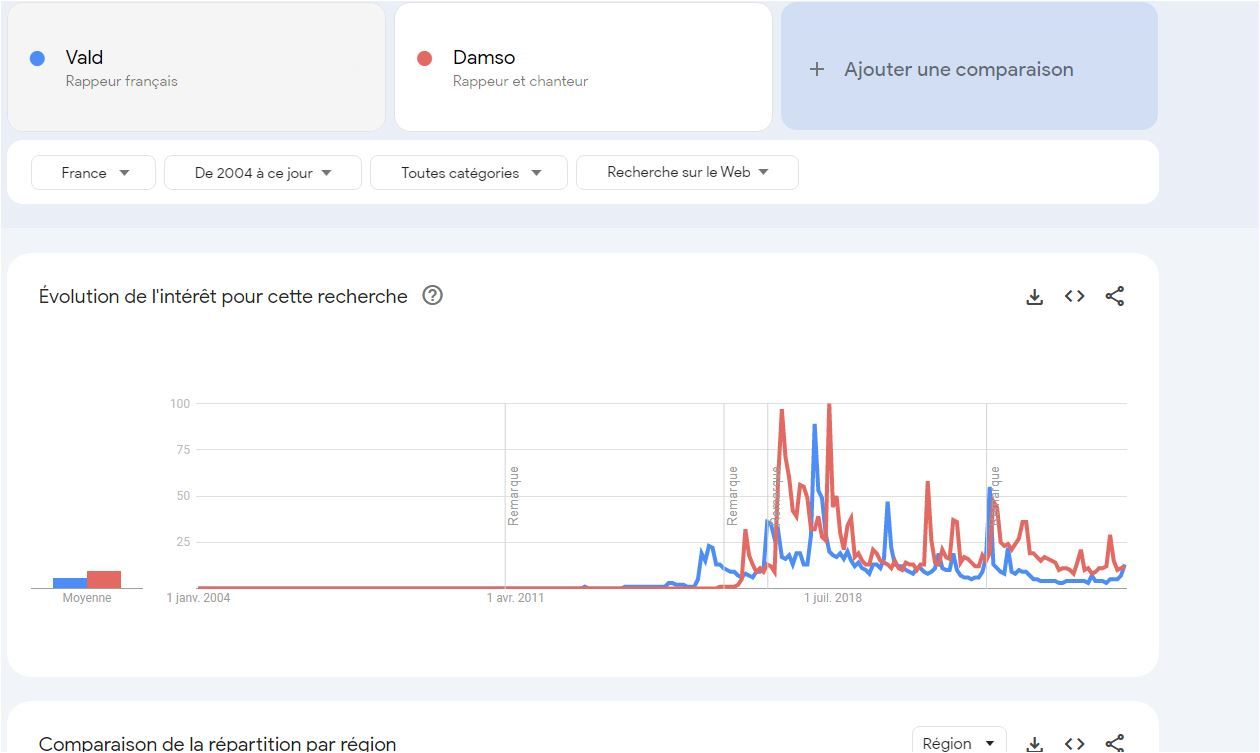Click the blue Vald color dot
Image resolution: width=1260 pixels, height=753 pixels.
point(38,58)
